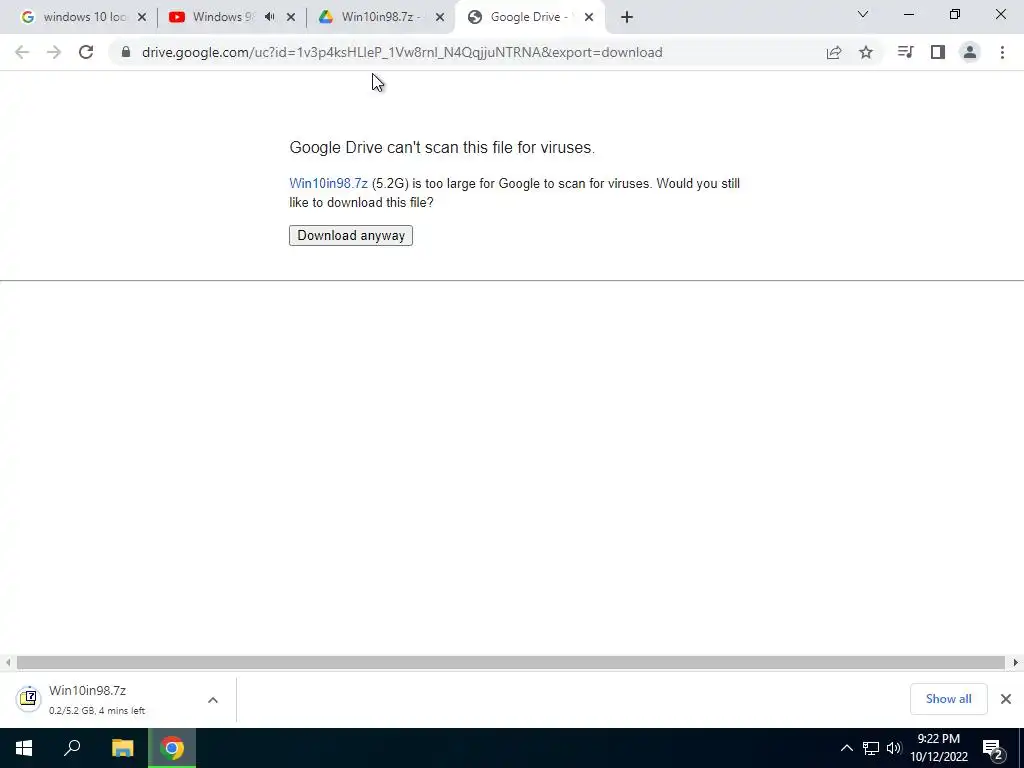The image size is (1024, 768).
Task: Click the Download anyway button
Action: 351,236
